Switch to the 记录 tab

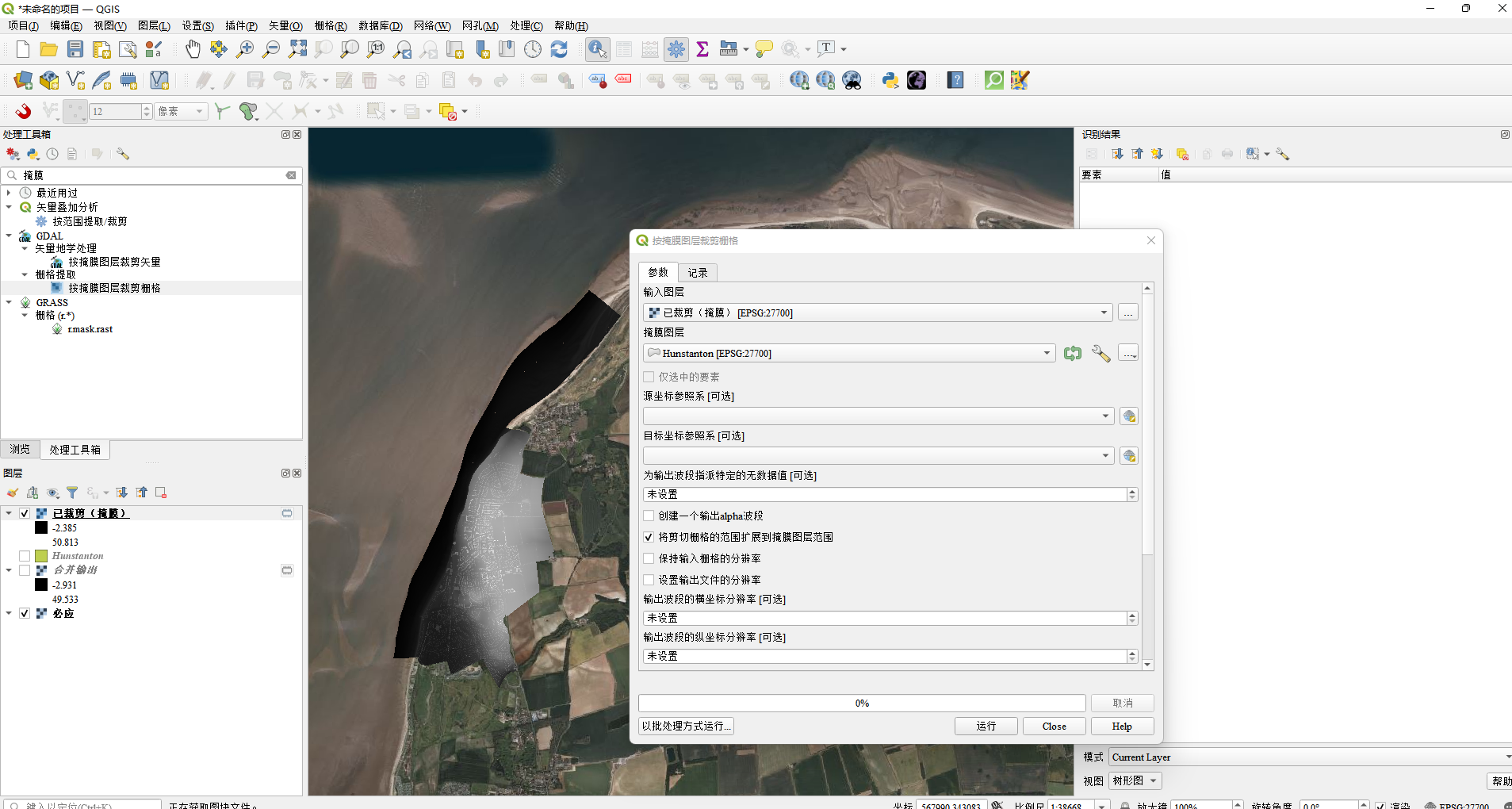click(698, 273)
